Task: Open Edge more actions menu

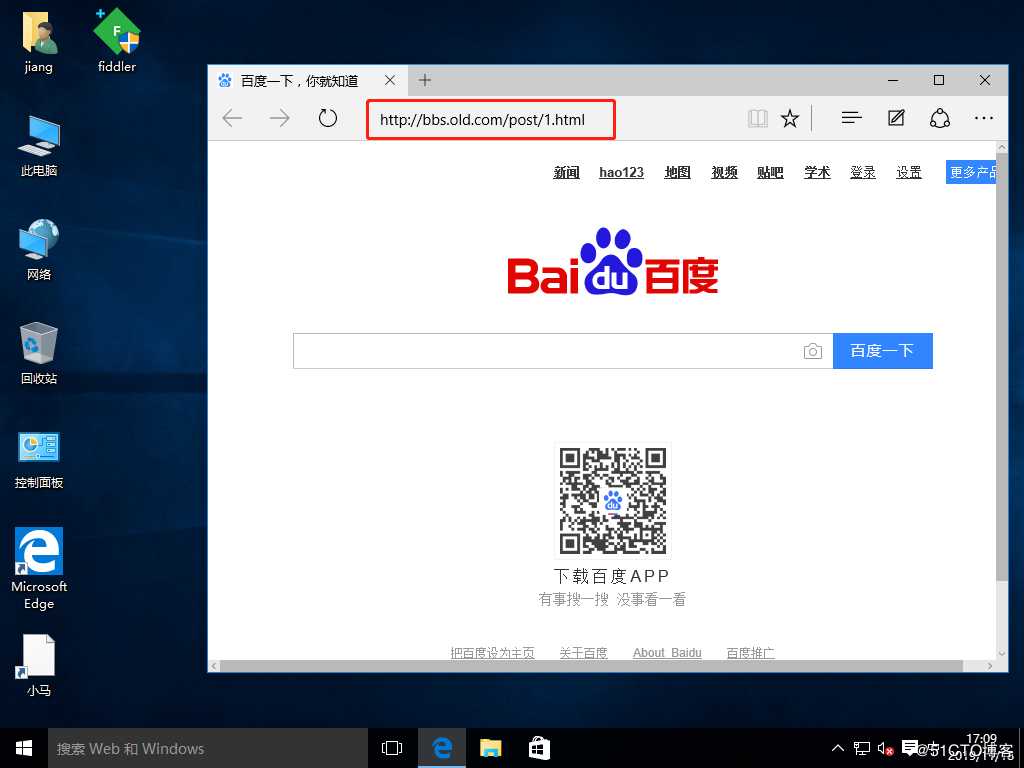Action: [984, 119]
